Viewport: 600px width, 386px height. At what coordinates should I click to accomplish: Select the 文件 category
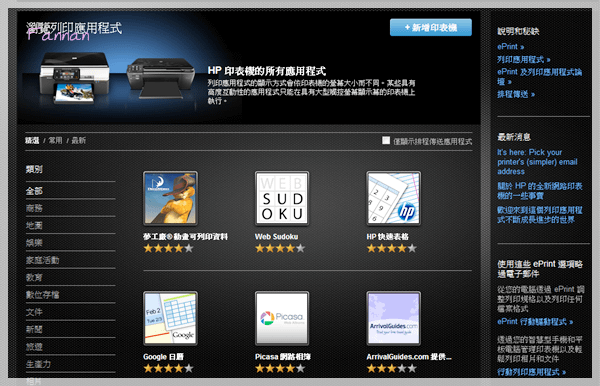click(x=34, y=312)
